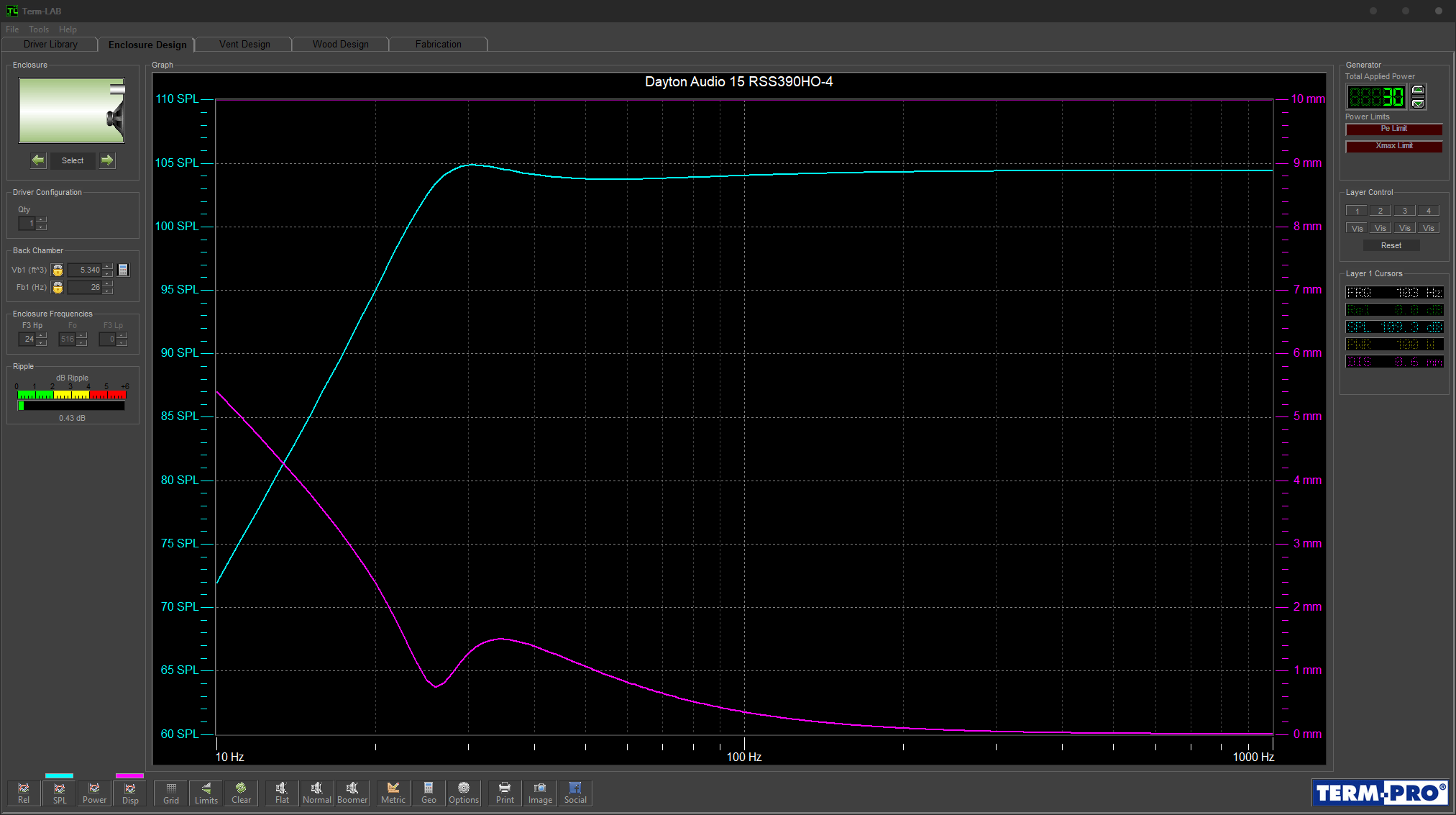Image resolution: width=1456 pixels, height=815 pixels.
Task: Toggle the Rel curve button
Action: [x=24, y=793]
